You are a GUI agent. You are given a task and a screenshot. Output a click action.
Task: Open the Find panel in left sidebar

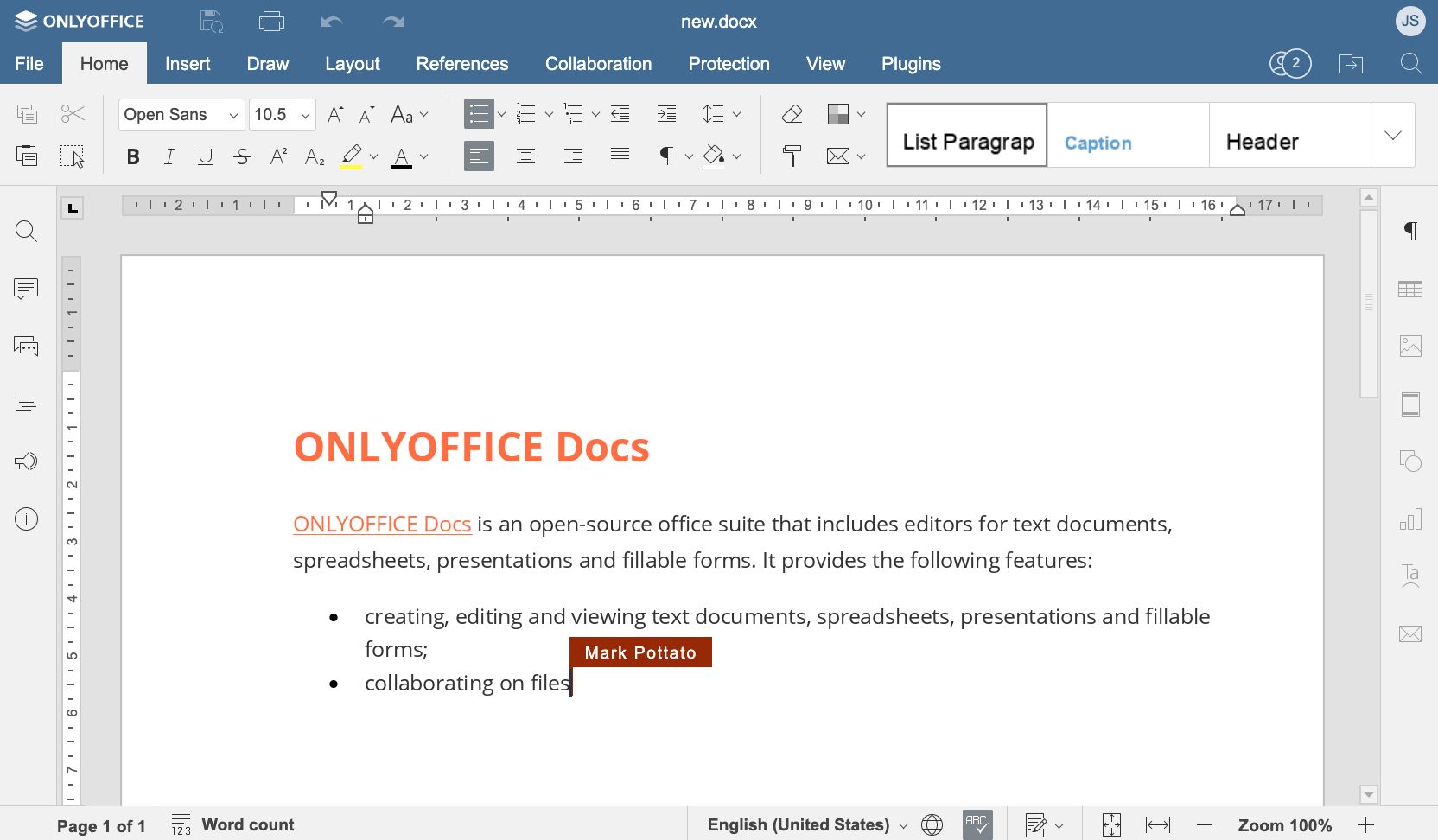[x=27, y=231]
